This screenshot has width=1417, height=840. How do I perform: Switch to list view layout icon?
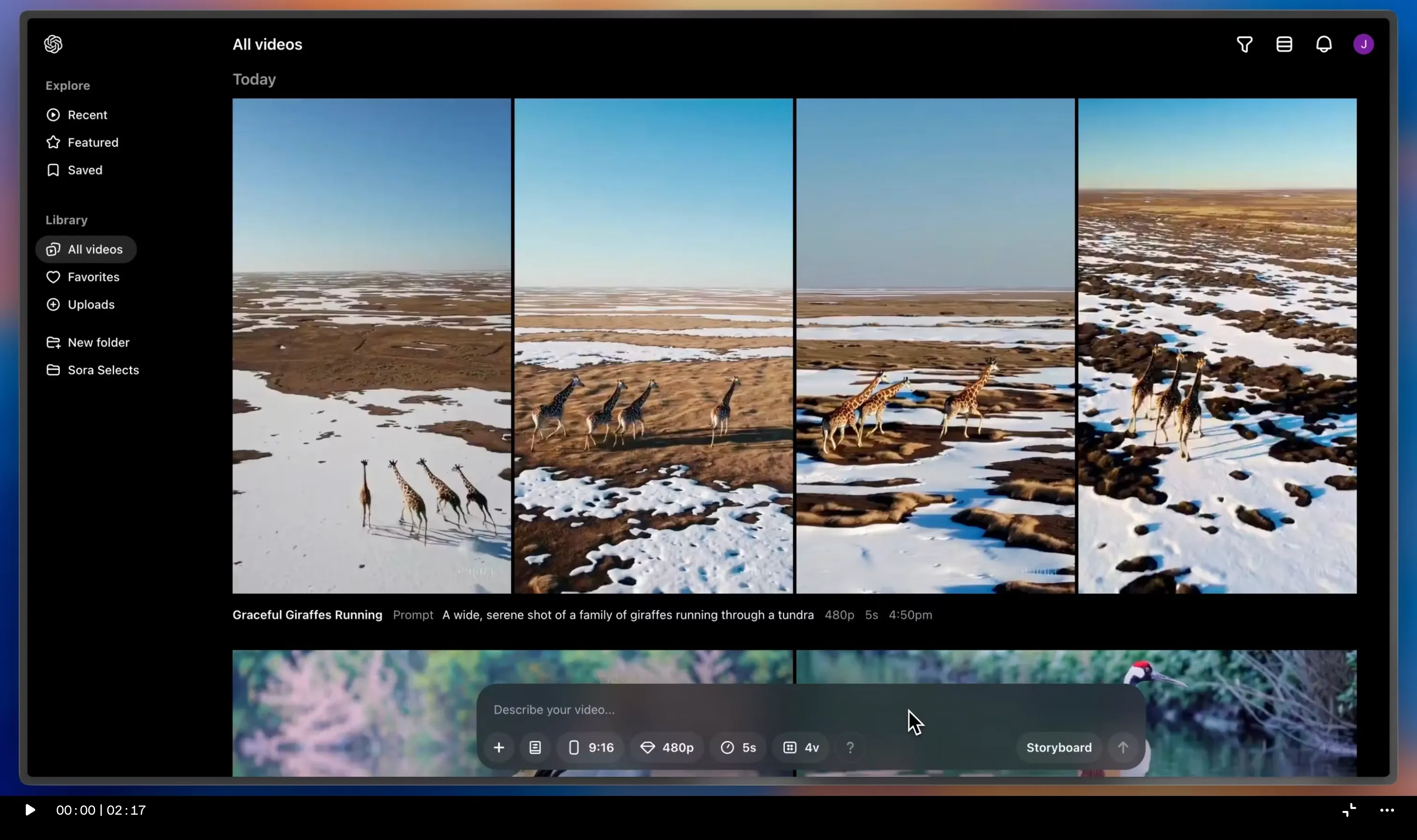pyautogui.click(x=1284, y=44)
